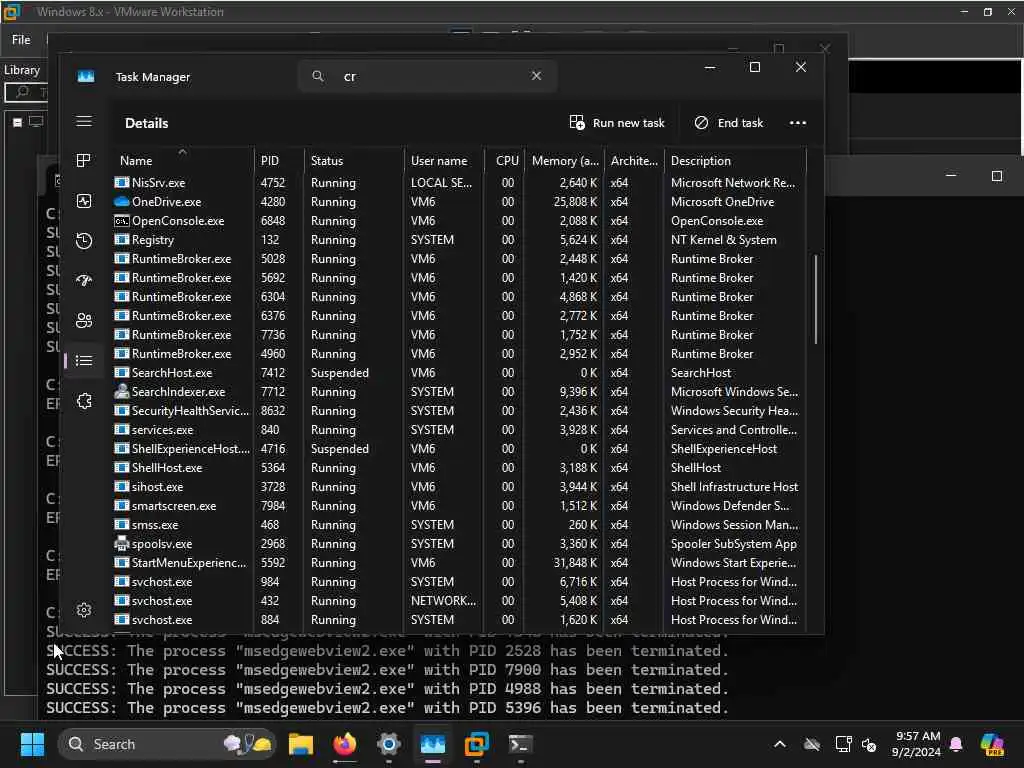The height and width of the screenshot is (768, 1024).
Task: Select the sihost.exe process row
Action: [x=459, y=487]
